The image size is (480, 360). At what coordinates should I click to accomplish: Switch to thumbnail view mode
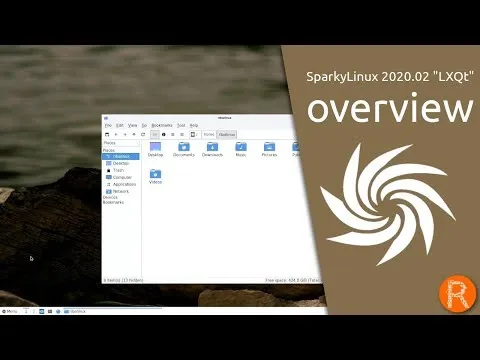coord(164,134)
